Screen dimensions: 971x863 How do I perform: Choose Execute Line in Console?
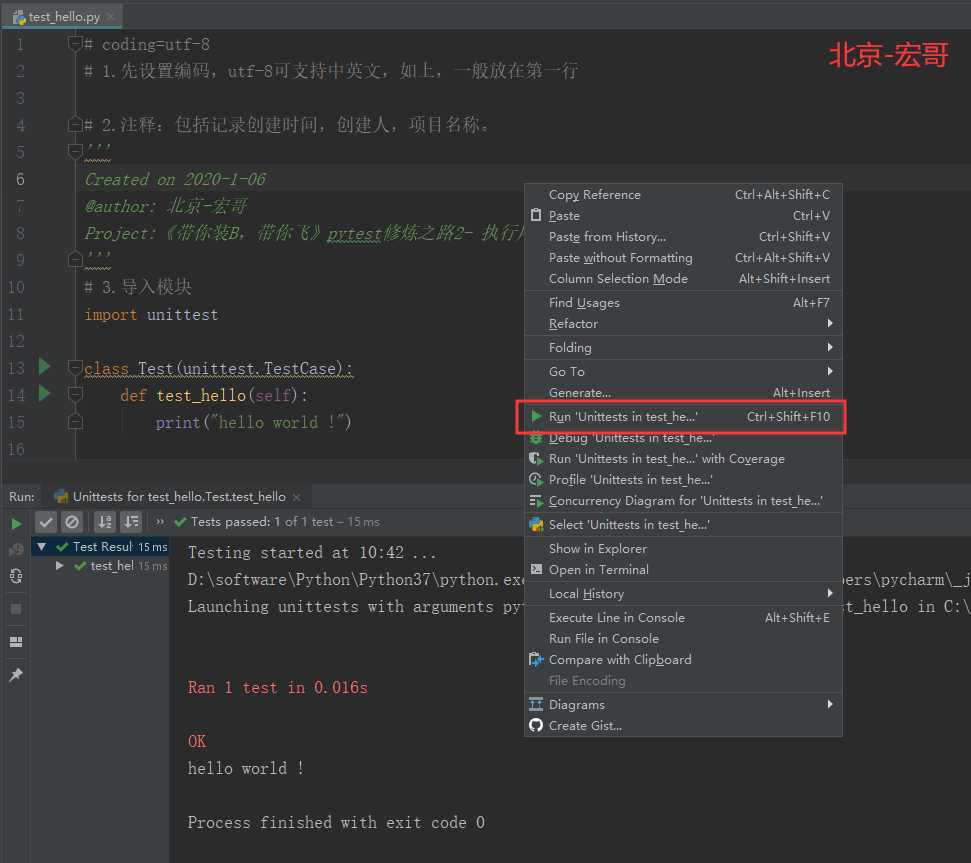click(x=683, y=618)
